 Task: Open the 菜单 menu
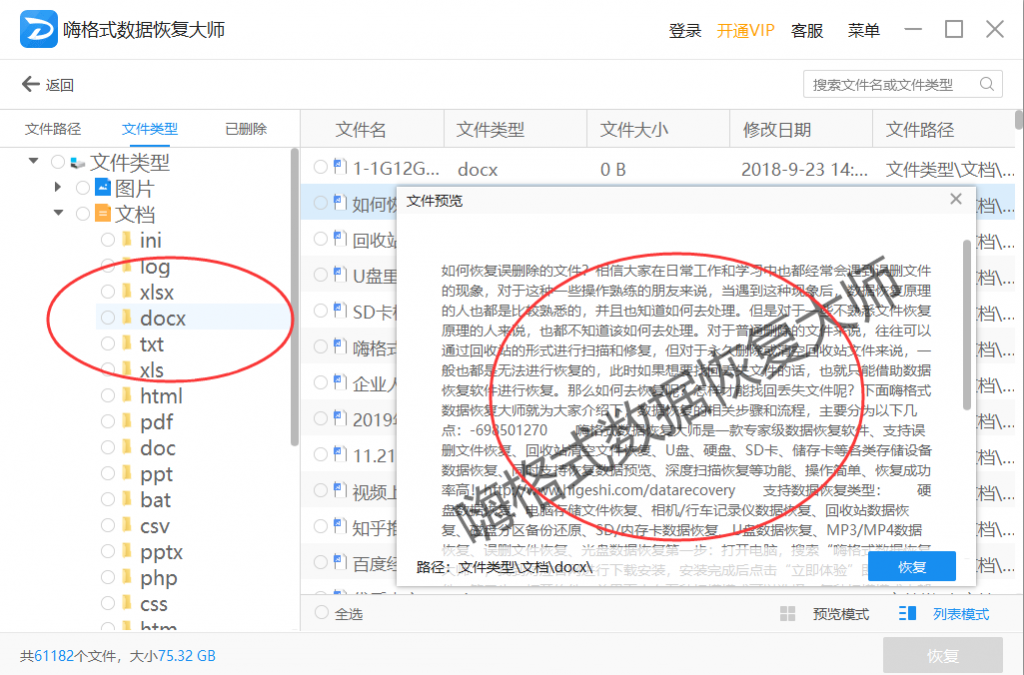pyautogui.click(x=863, y=30)
